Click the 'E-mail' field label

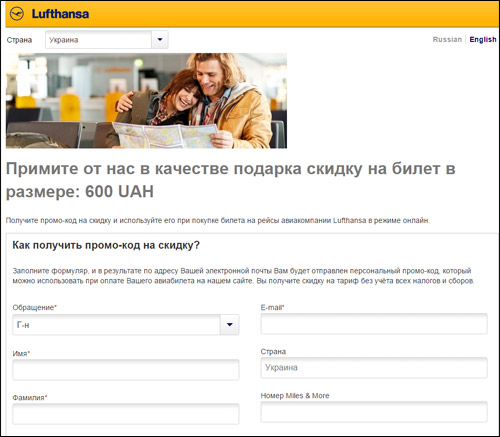pos(272,307)
